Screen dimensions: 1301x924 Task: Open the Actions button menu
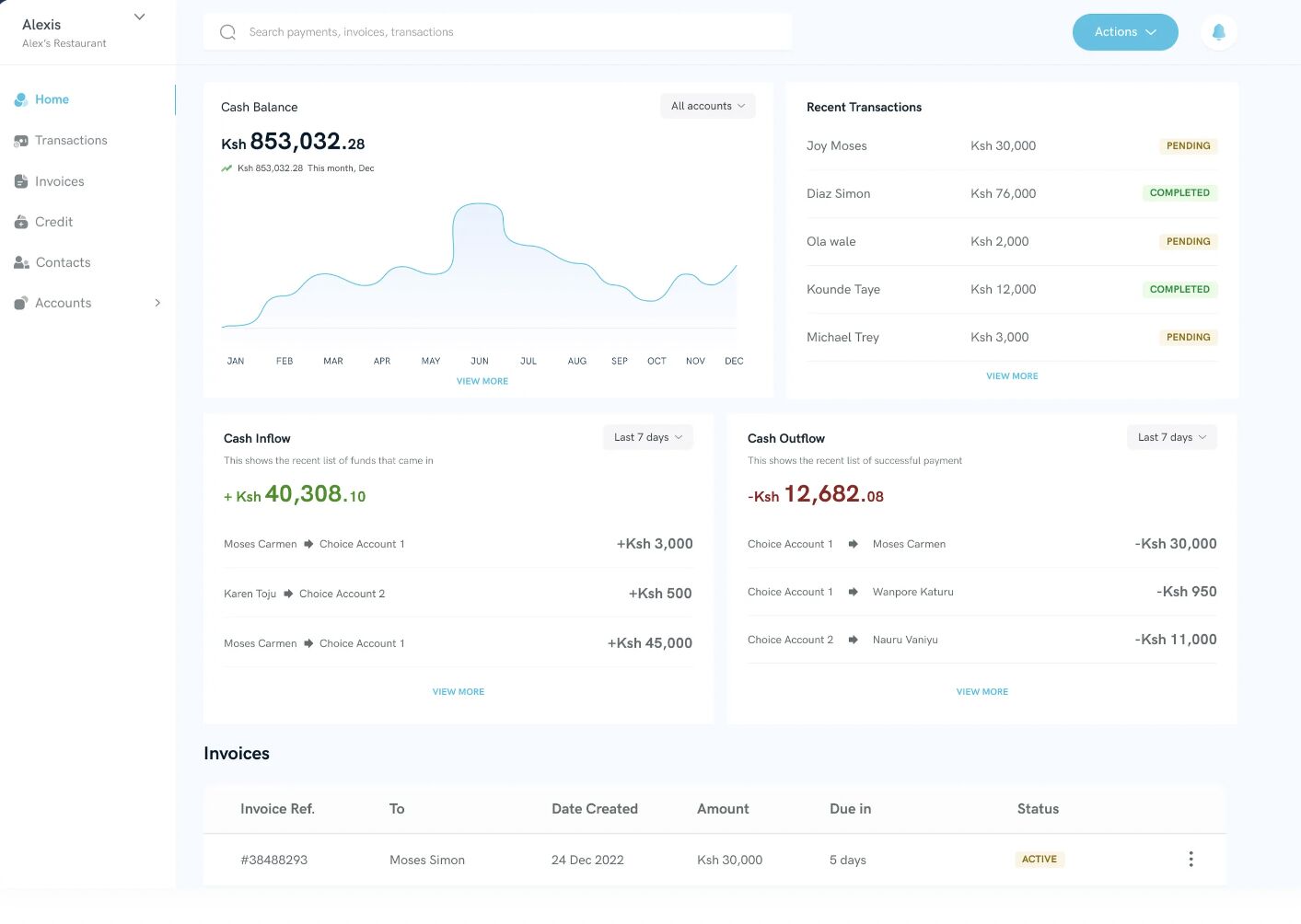coord(1125,32)
